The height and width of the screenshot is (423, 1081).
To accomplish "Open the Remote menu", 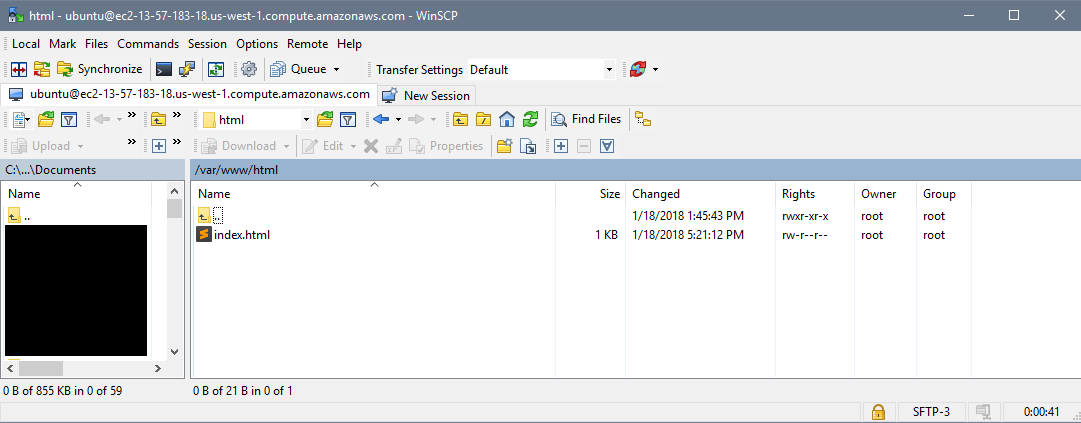I will click(307, 43).
